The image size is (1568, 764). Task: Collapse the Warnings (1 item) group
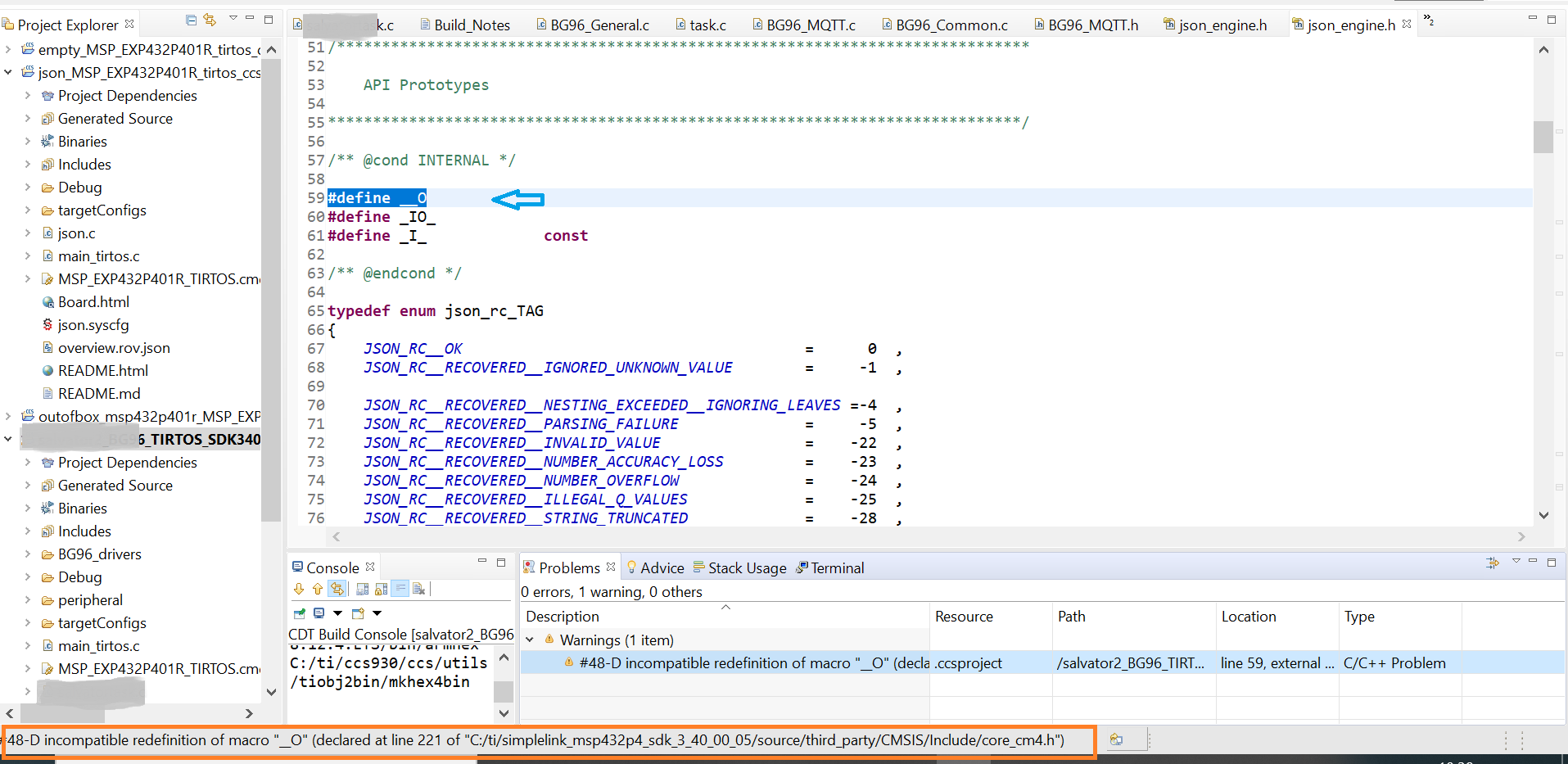530,640
